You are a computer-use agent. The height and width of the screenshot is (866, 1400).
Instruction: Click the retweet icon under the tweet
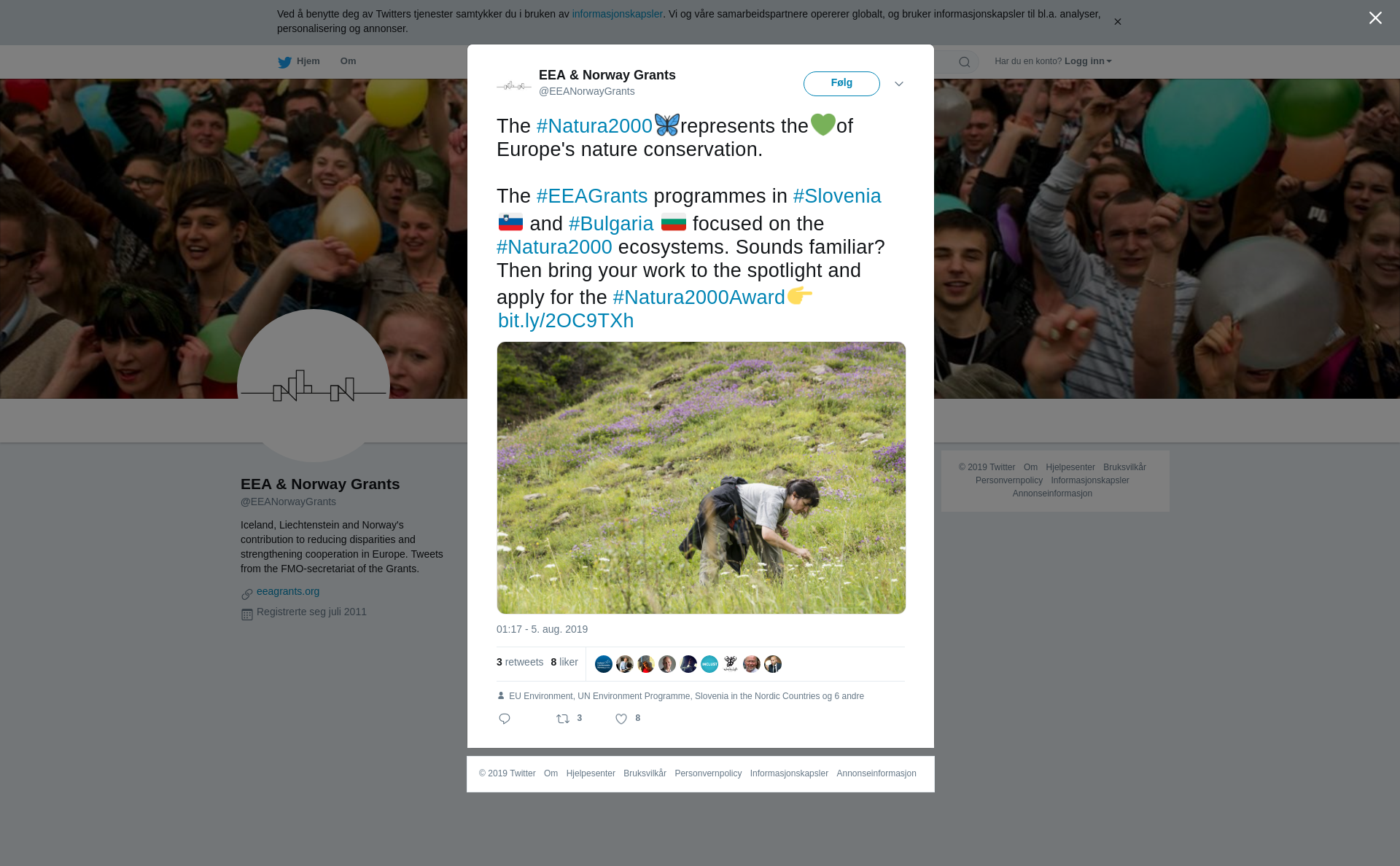point(563,719)
